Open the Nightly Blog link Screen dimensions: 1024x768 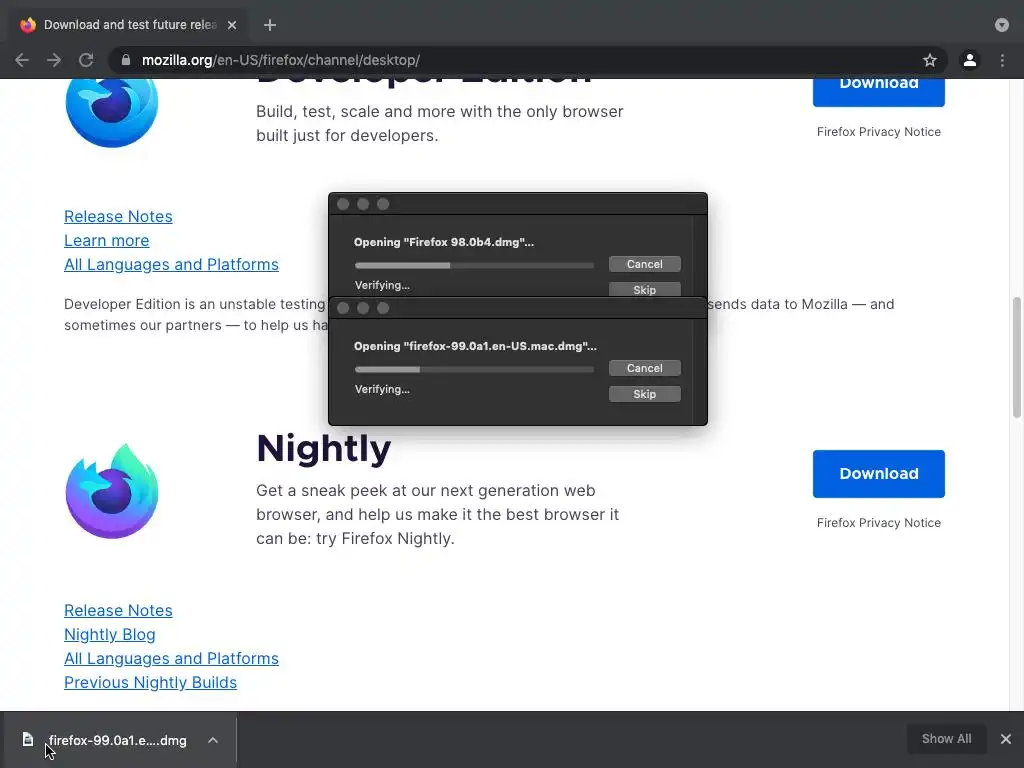[110, 634]
